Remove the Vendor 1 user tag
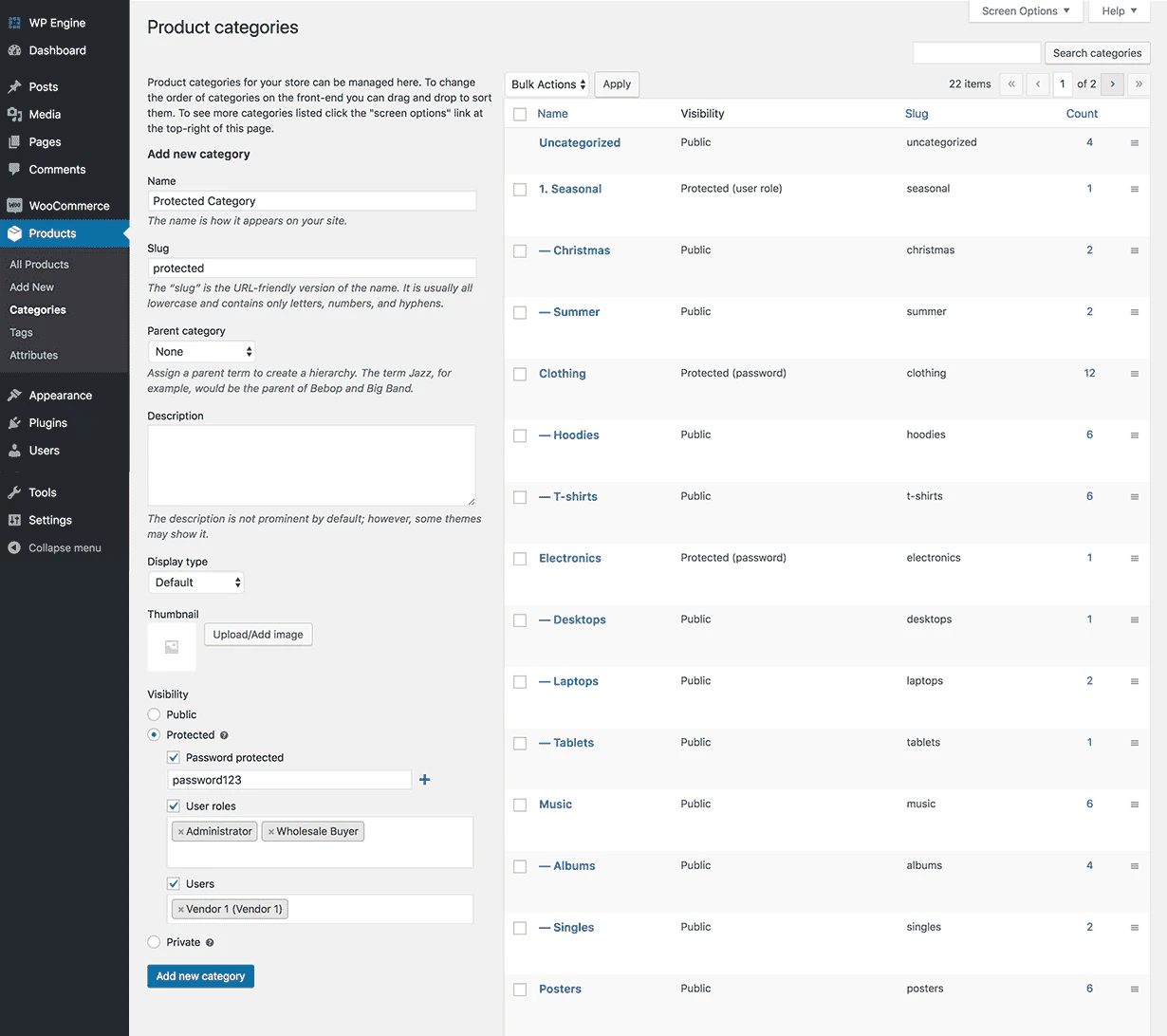Viewport: 1167px width, 1036px height. (x=181, y=910)
